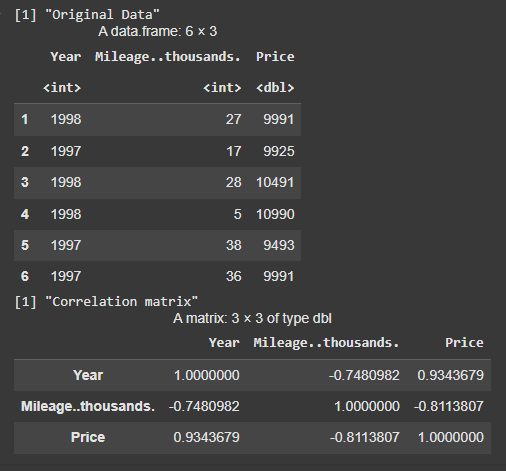The width and height of the screenshot is (506, 471).
Task: Select price 10491 in row 3
Action: [275, 182]
